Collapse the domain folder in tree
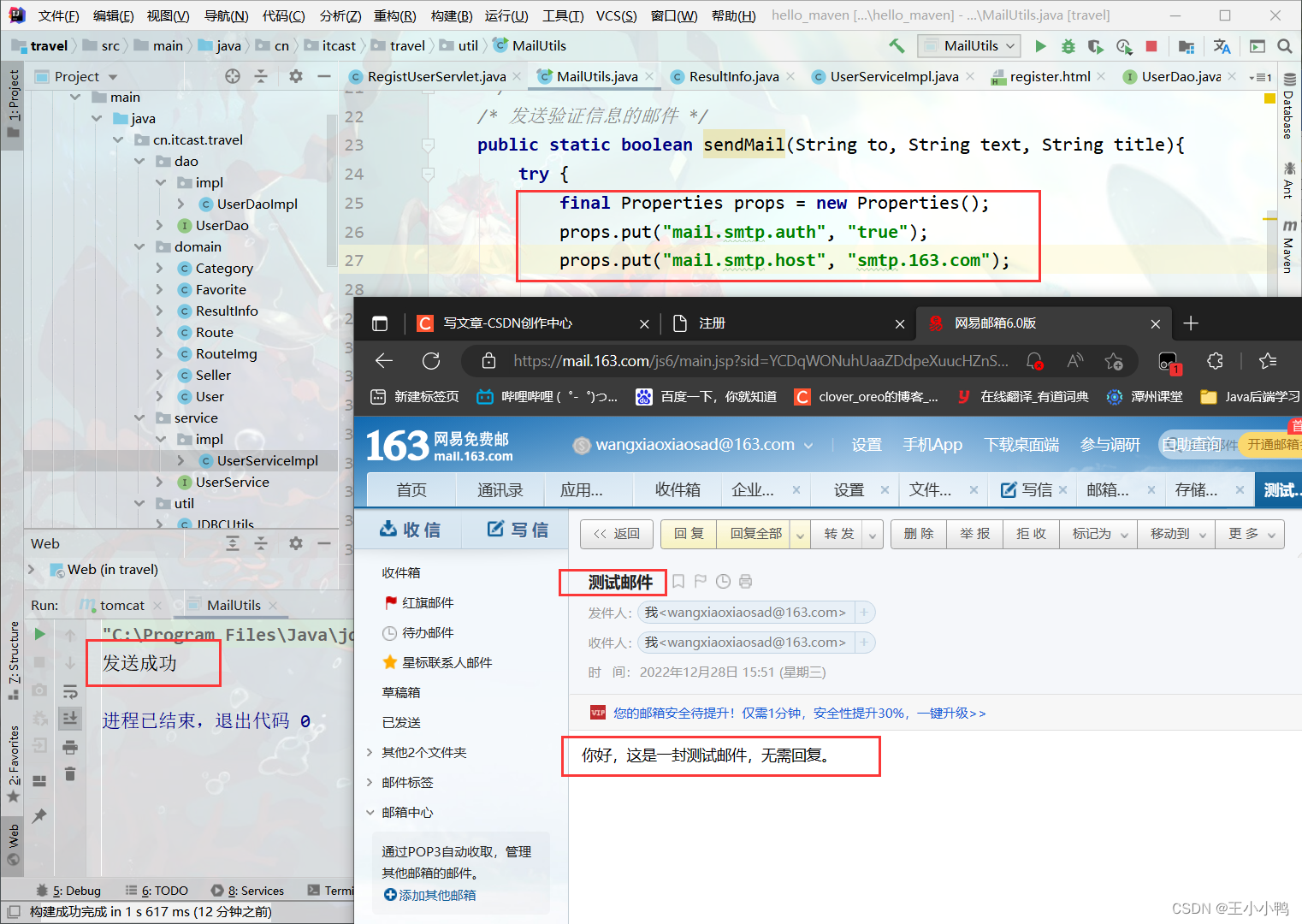 pos(139,246)
